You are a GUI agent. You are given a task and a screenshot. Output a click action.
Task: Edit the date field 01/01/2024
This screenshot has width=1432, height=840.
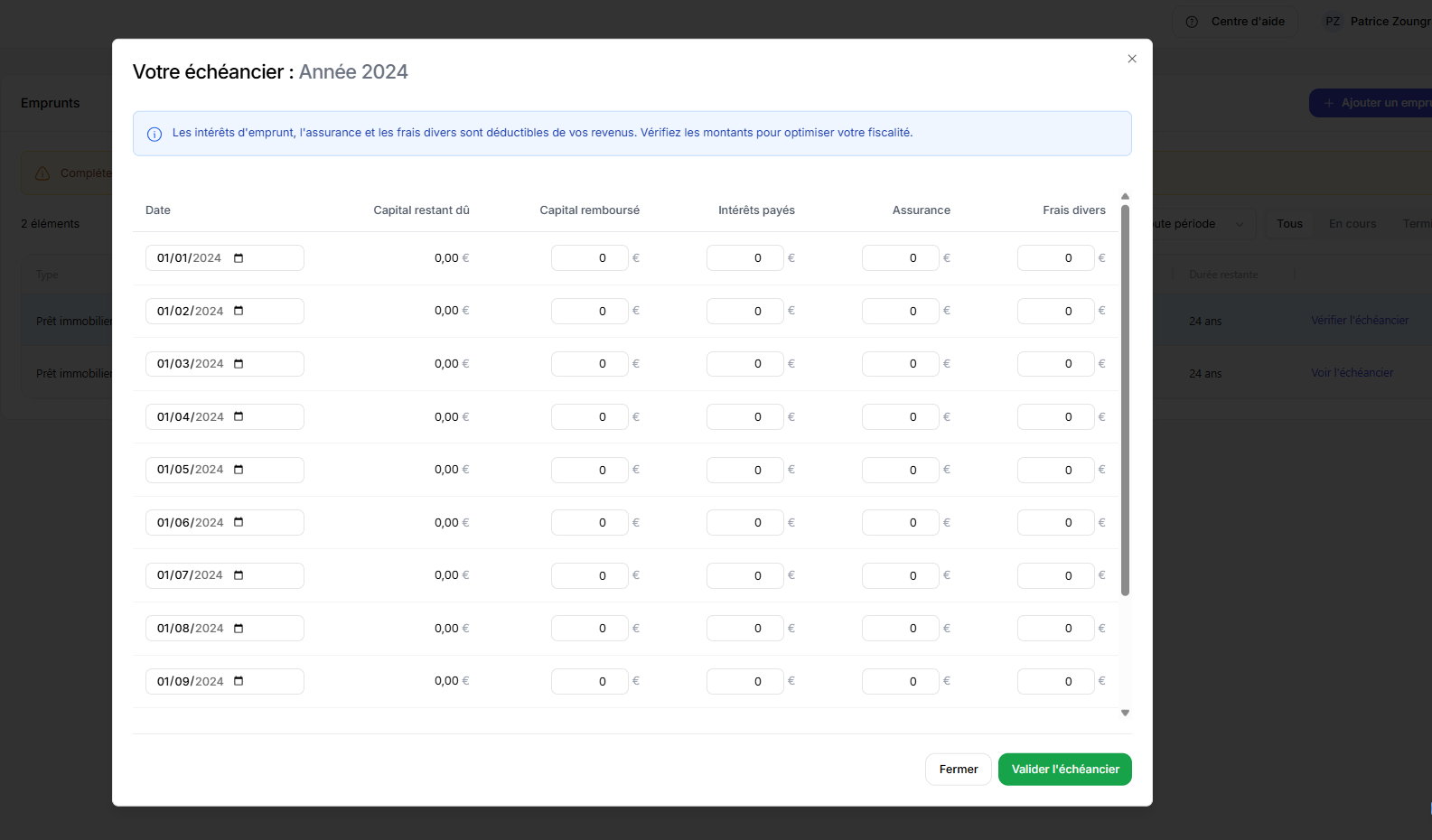tap(224, 258)
